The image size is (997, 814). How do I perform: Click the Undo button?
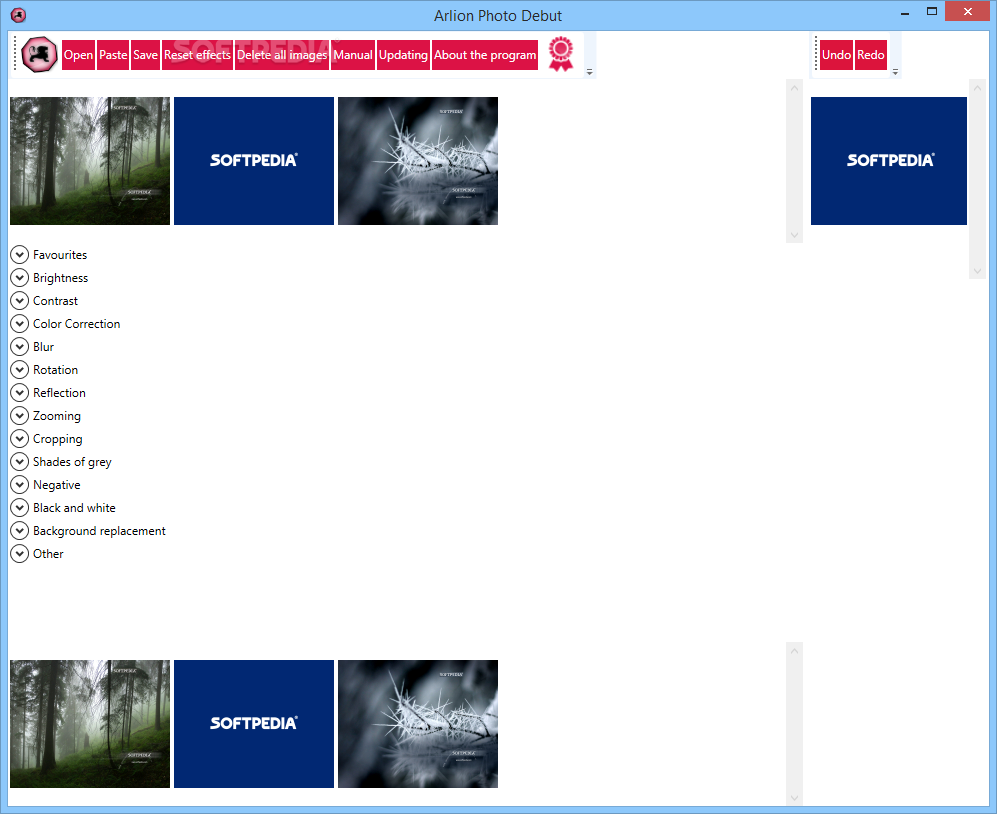coord(836,55)
